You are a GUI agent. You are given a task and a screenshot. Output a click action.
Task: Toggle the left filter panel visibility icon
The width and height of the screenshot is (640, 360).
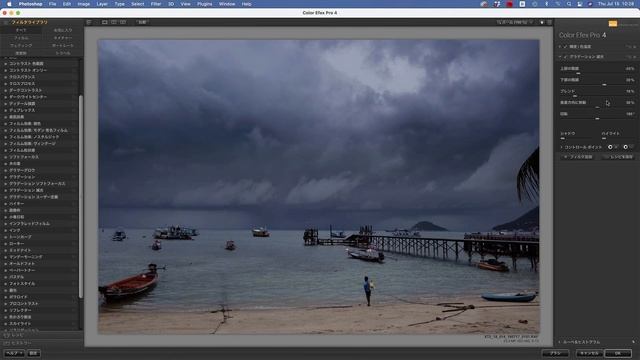coord(89,22)
